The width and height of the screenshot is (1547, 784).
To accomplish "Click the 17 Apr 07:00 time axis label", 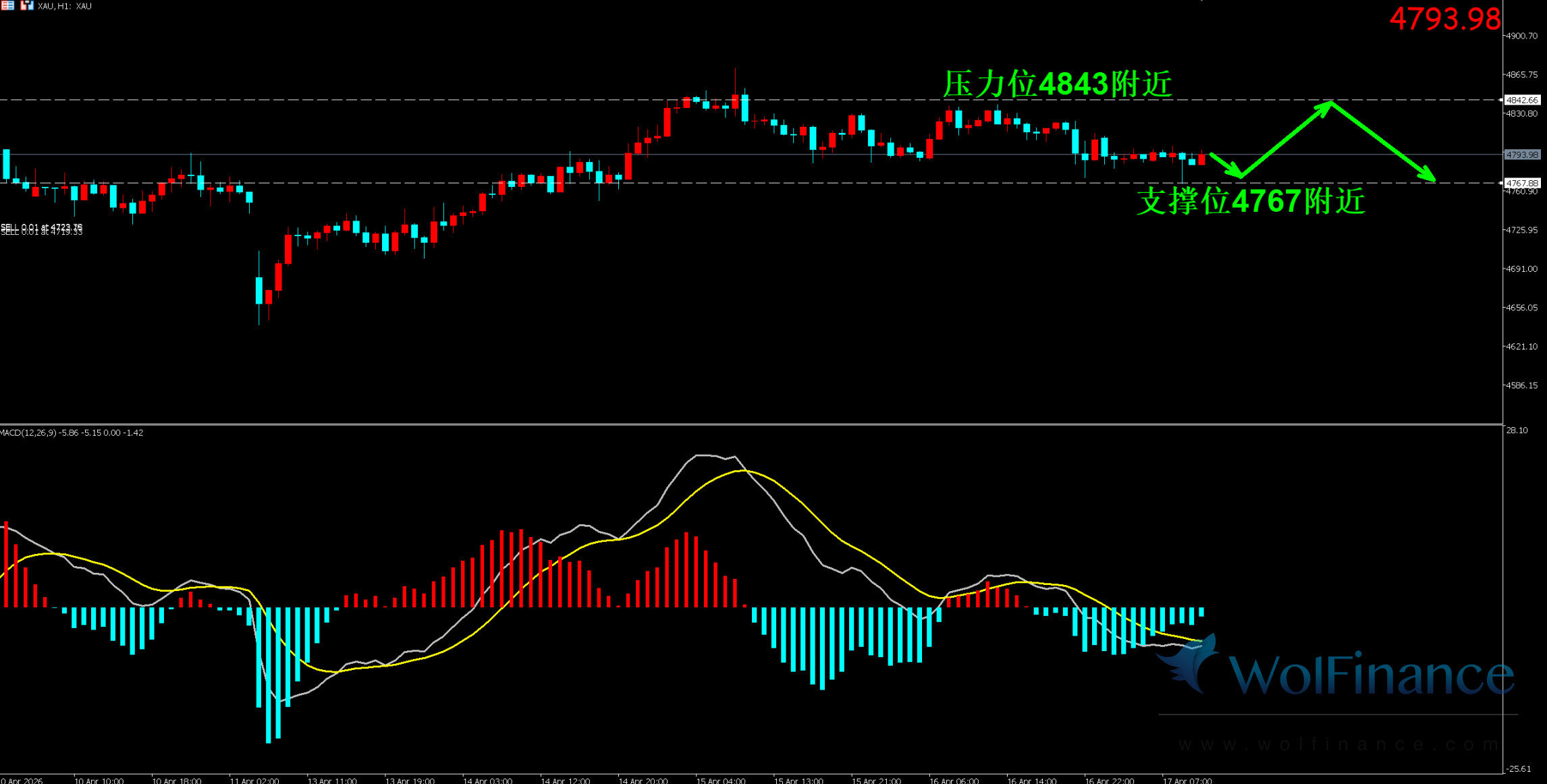I will 1187,781.
